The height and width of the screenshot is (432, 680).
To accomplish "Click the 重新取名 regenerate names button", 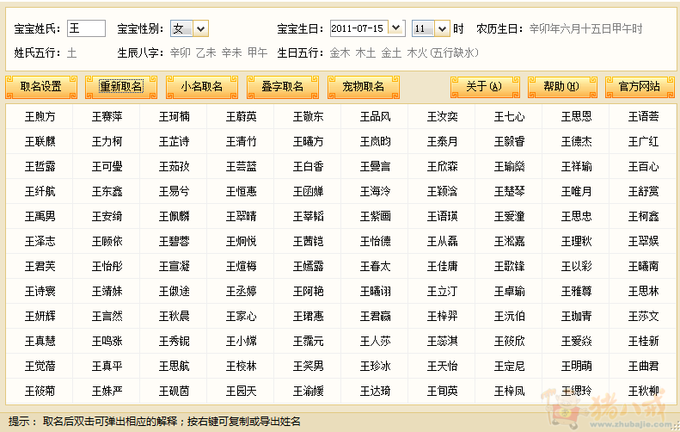I will (x=121, y=87).
